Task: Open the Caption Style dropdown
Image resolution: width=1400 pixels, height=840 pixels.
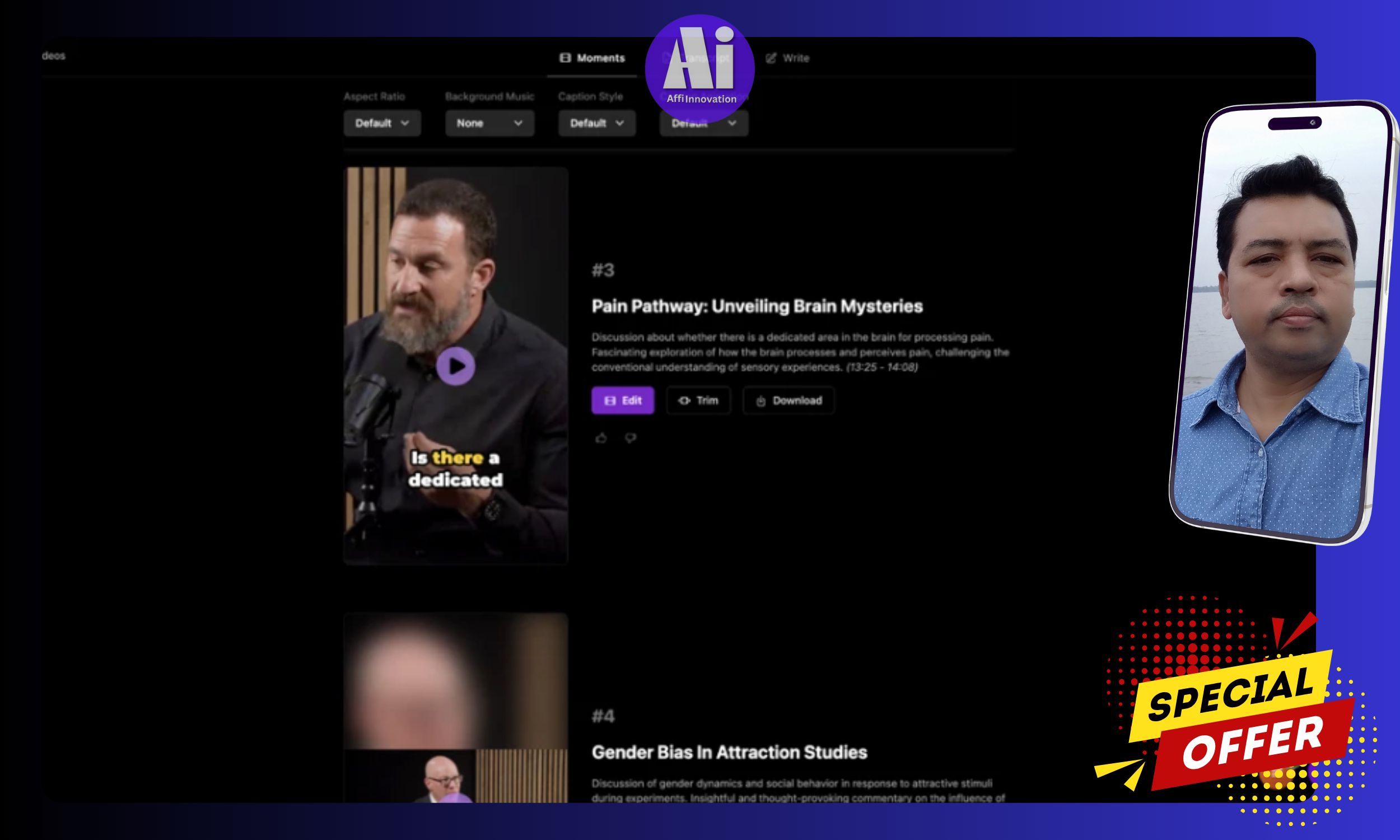Action: click(x=596, y=123)
